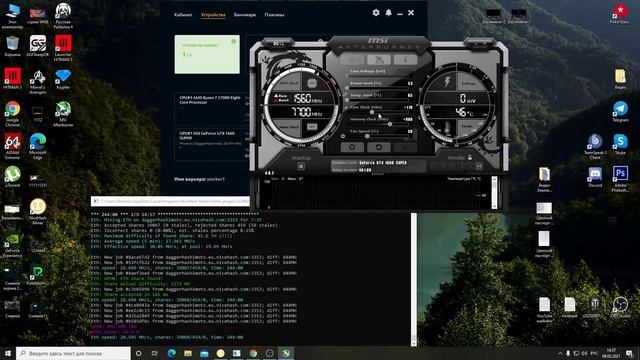Open Afterburner settings gear button
Screen dimensions: 640x360
click(x=352, y=147)
